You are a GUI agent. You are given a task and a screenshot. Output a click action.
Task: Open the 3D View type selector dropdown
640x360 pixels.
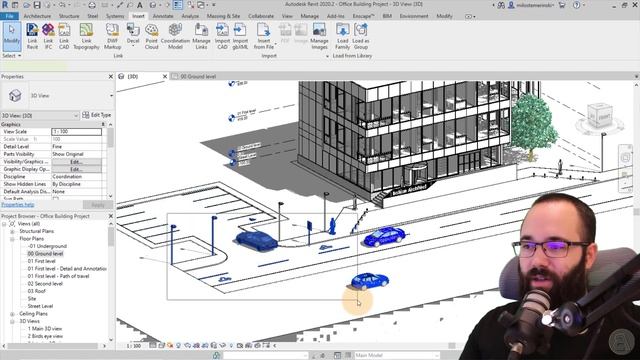coord(111,96)
